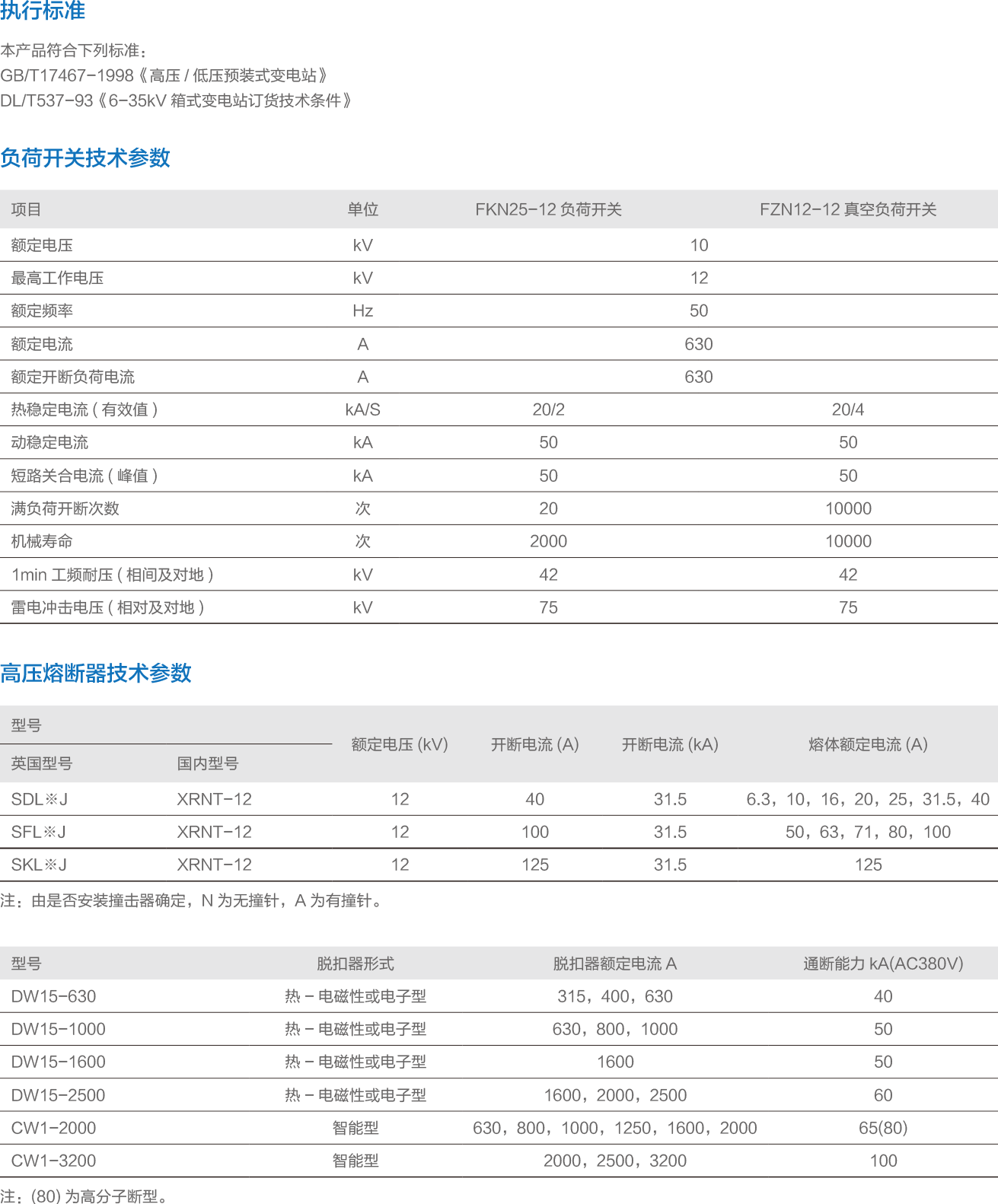The height and width of the screenshot is (1204, 998).
Task: Select the DW15-1600 model cell
Action: click(59, 1062)
